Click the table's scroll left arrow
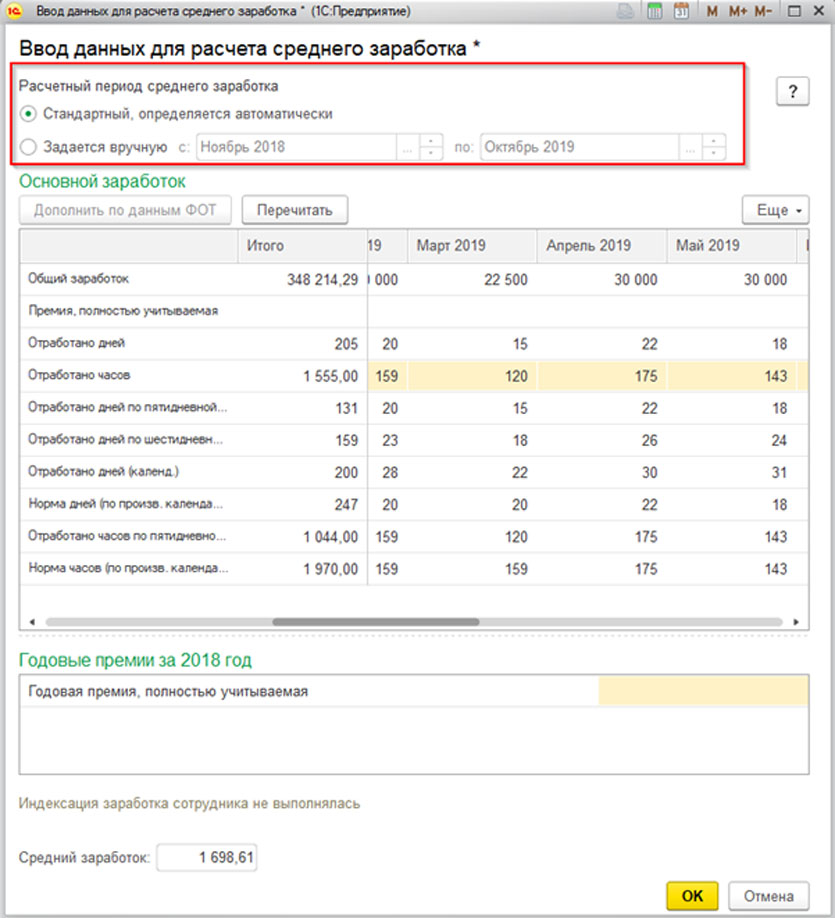835x918 pixels. click(32, 622)
